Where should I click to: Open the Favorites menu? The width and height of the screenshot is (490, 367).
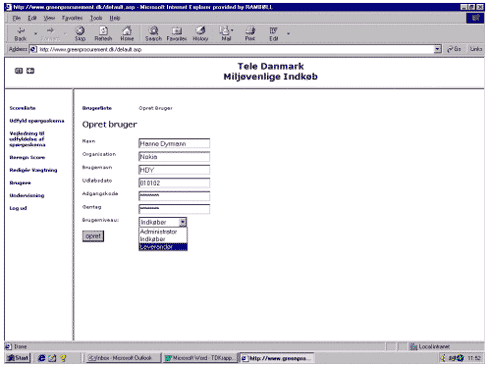point(72,18)
